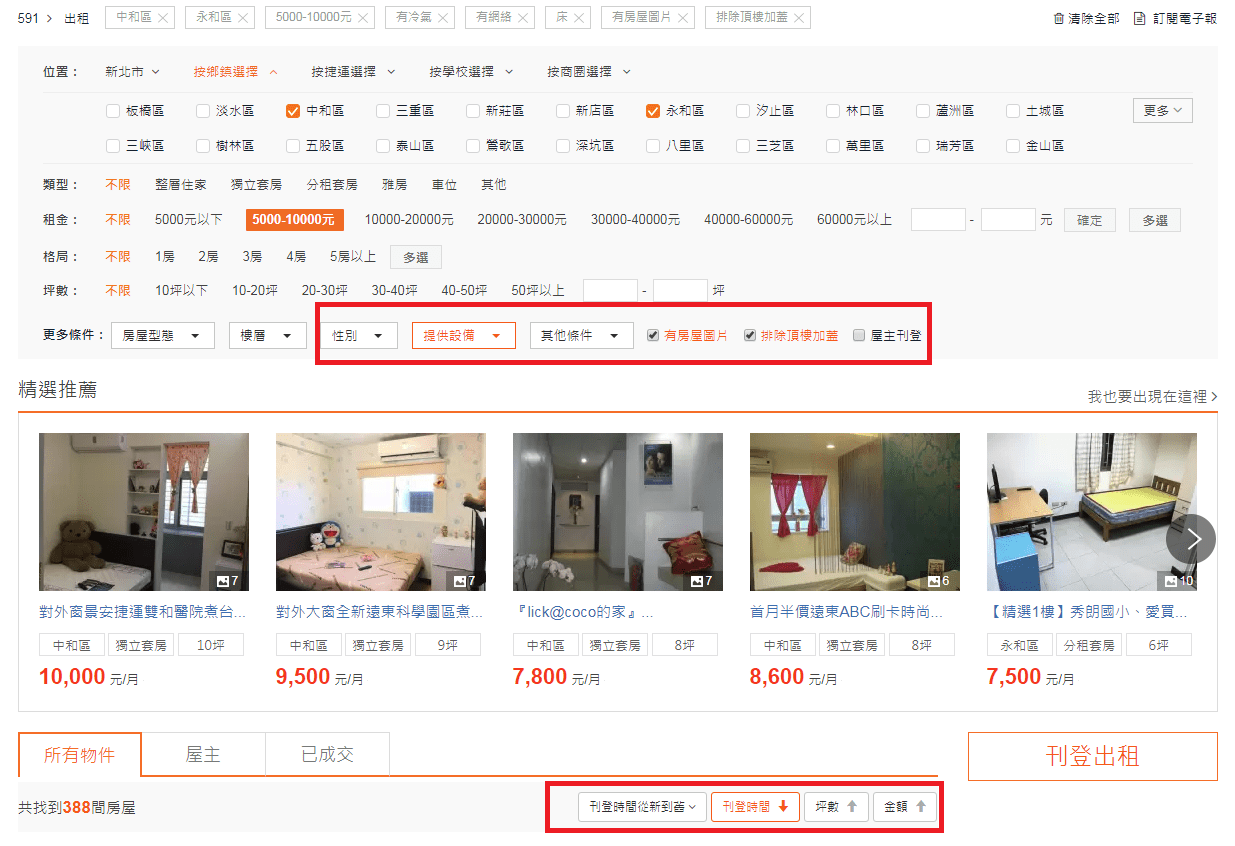Check the 板橋區 district checkbox
1235x846 pixels.
(x=113, y=111)
